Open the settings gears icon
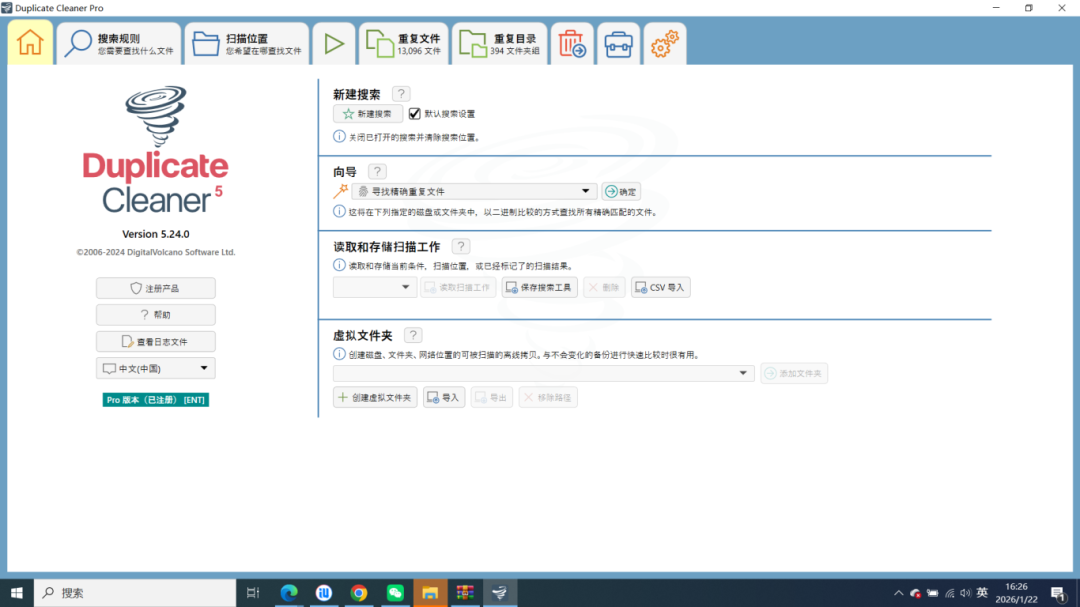The height and width of the screenshot is (607, 1080). (x=665, y=43)
